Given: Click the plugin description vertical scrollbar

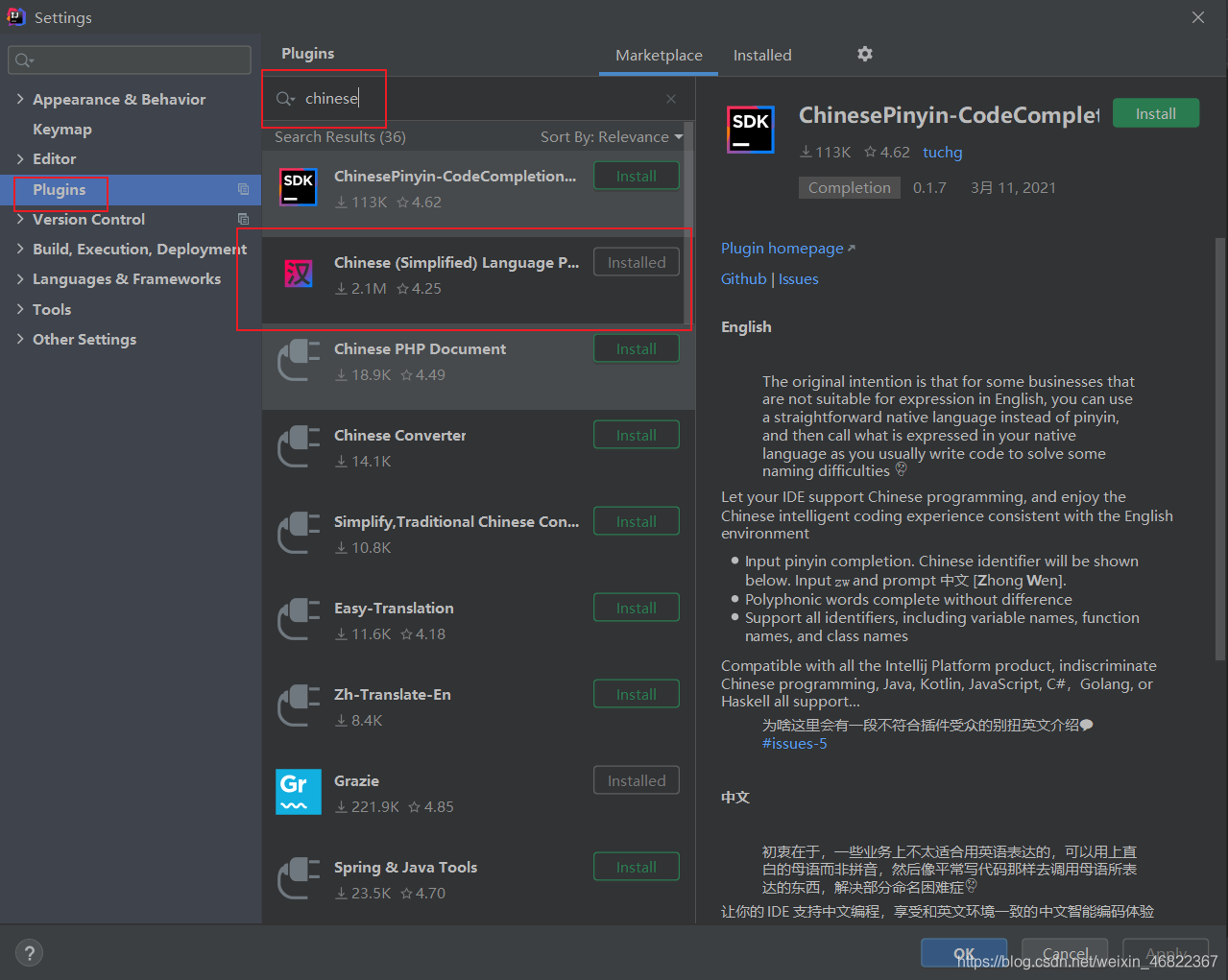Looking at the screenshot, I should click(x=1220, y=448).
